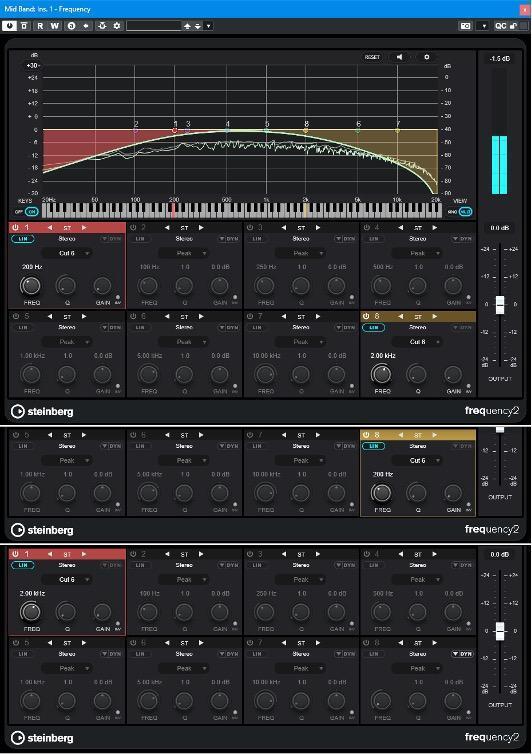Viewport: 532px width, 754px height.
Task: Open the gear settings above the EQ graph
Action: 426,57
